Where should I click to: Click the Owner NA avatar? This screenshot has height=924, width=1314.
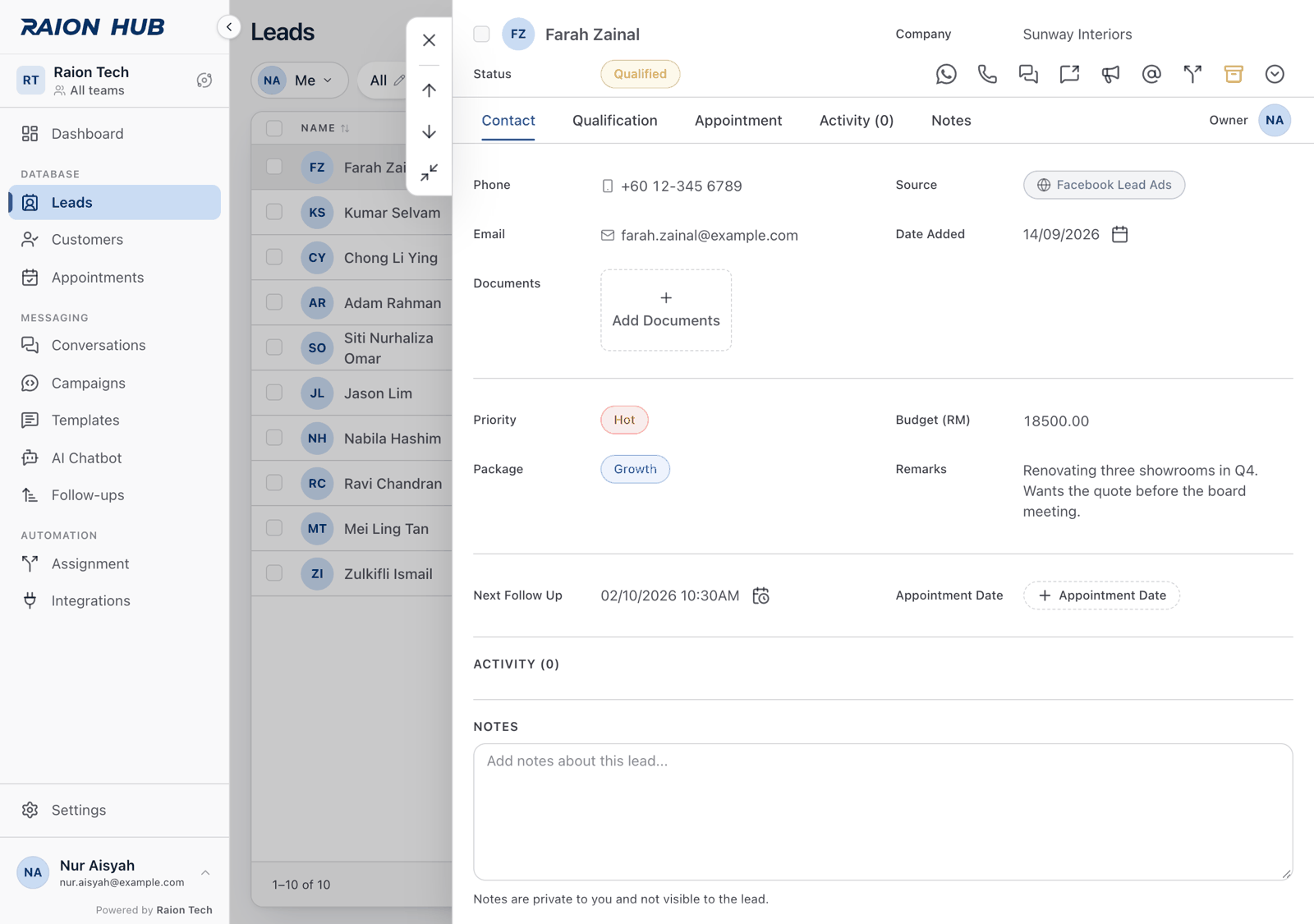point(1275,121)
